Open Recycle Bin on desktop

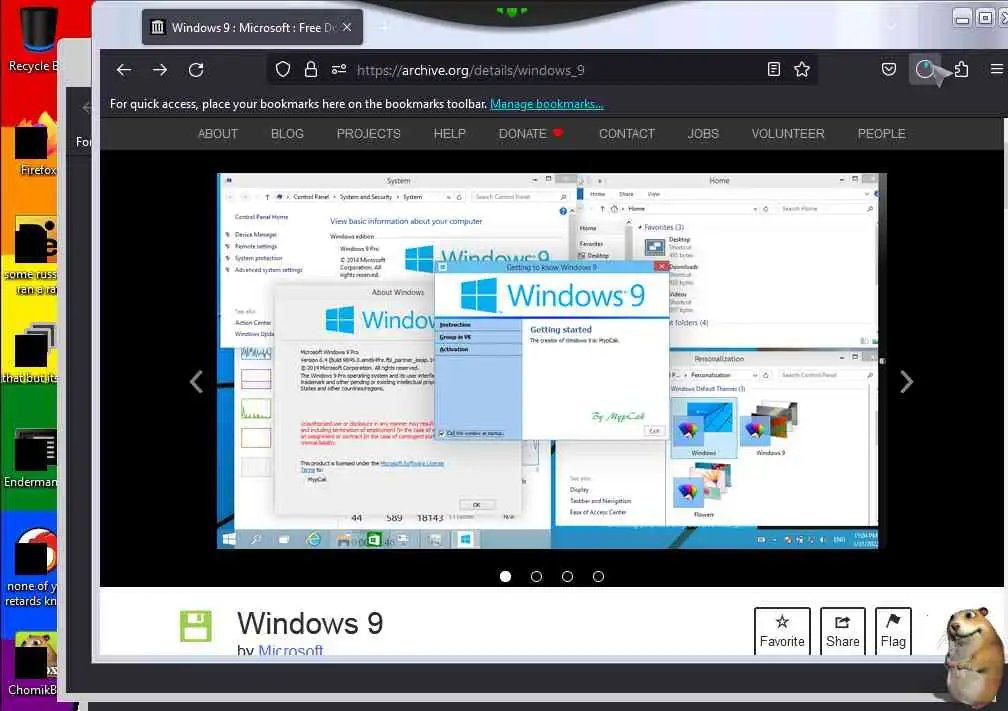[35, 39]
